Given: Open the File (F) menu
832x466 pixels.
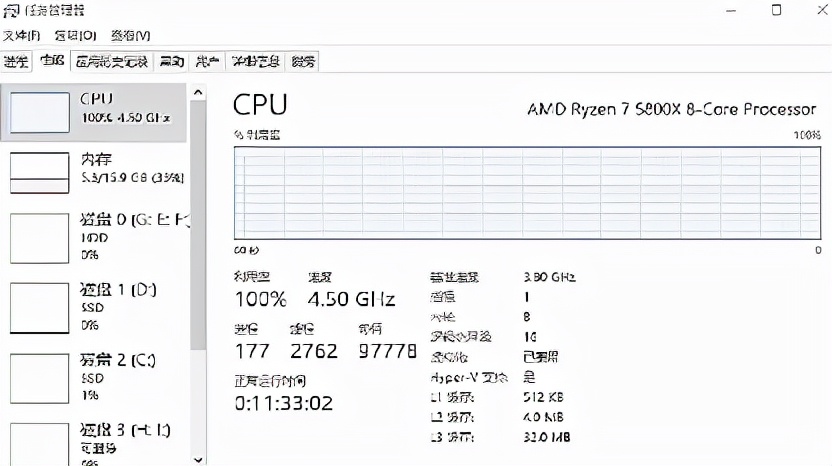Looking at the screenshot, I should pos(21,36).
